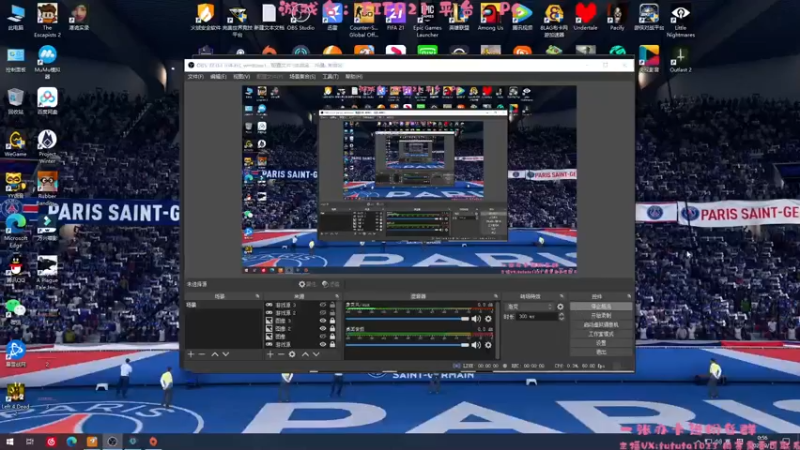
Task: Remove selected source with minus icon
Action: 281,354
